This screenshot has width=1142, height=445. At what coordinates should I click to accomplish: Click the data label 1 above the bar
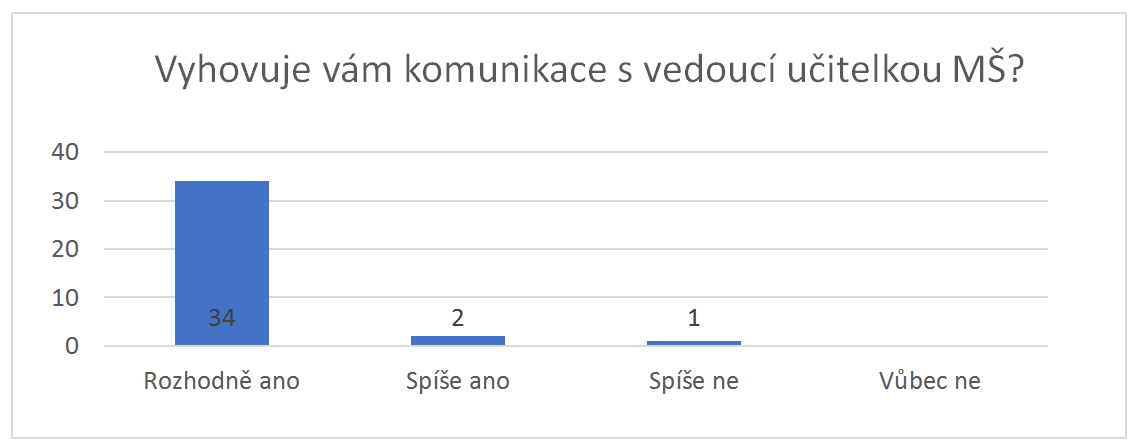point(694,319)
